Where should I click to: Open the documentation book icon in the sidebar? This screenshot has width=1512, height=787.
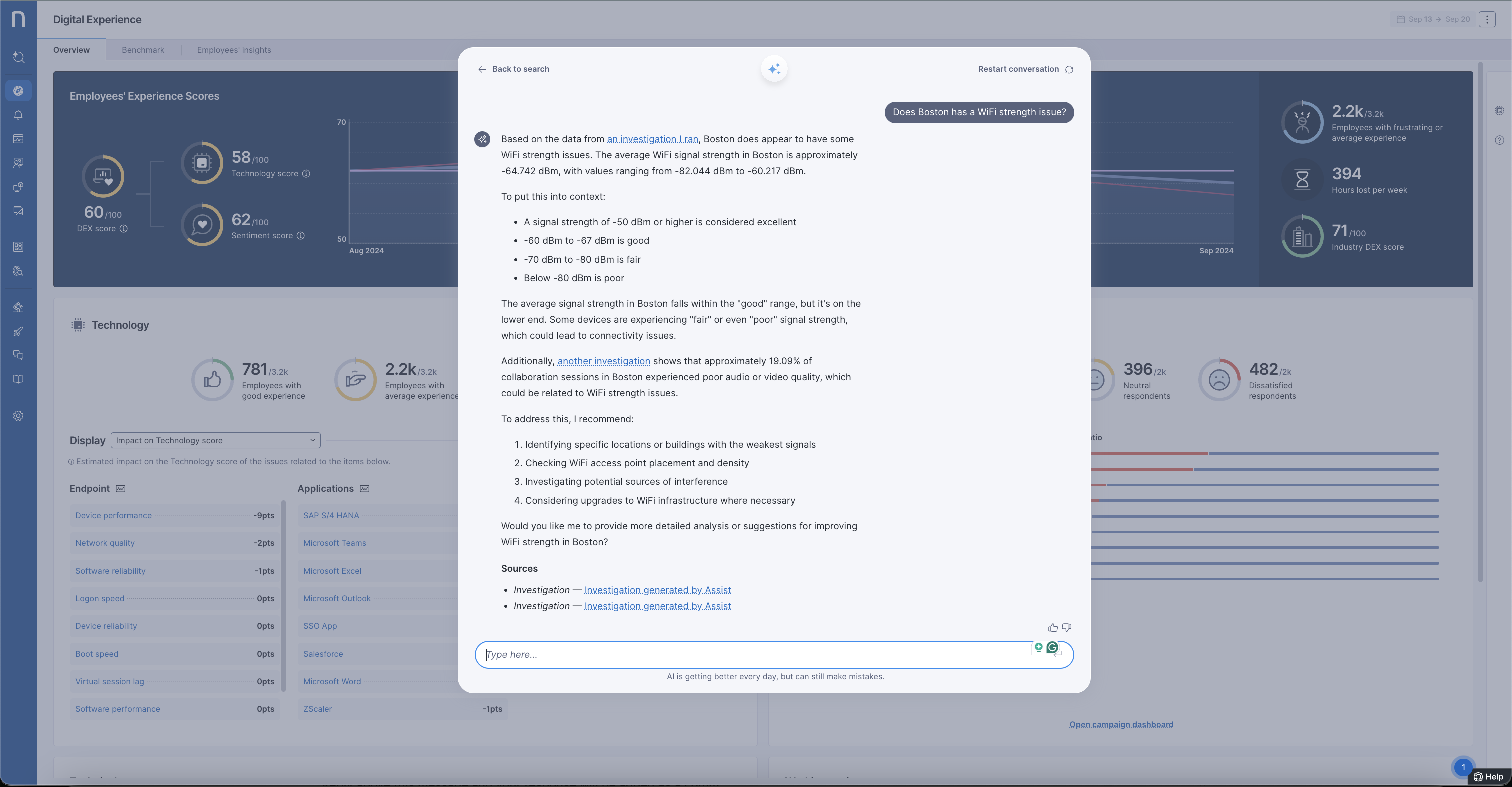coord(19,379)
